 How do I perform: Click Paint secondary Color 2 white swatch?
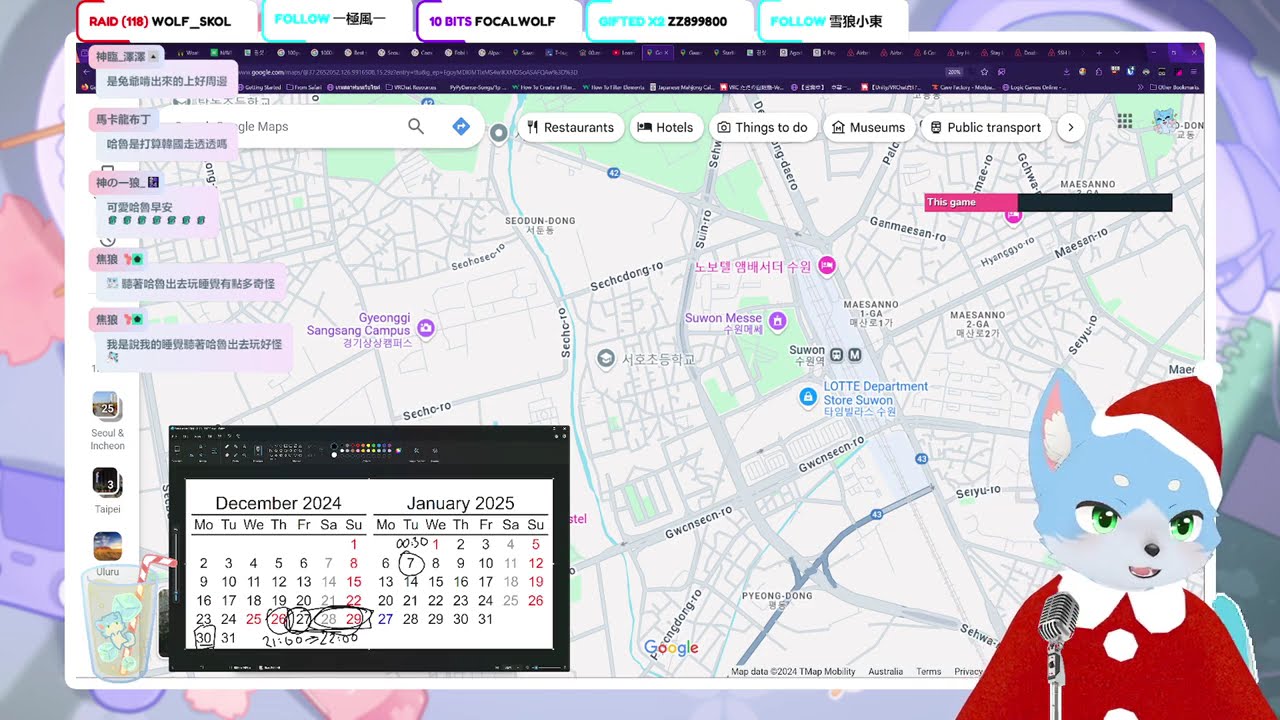334,455
